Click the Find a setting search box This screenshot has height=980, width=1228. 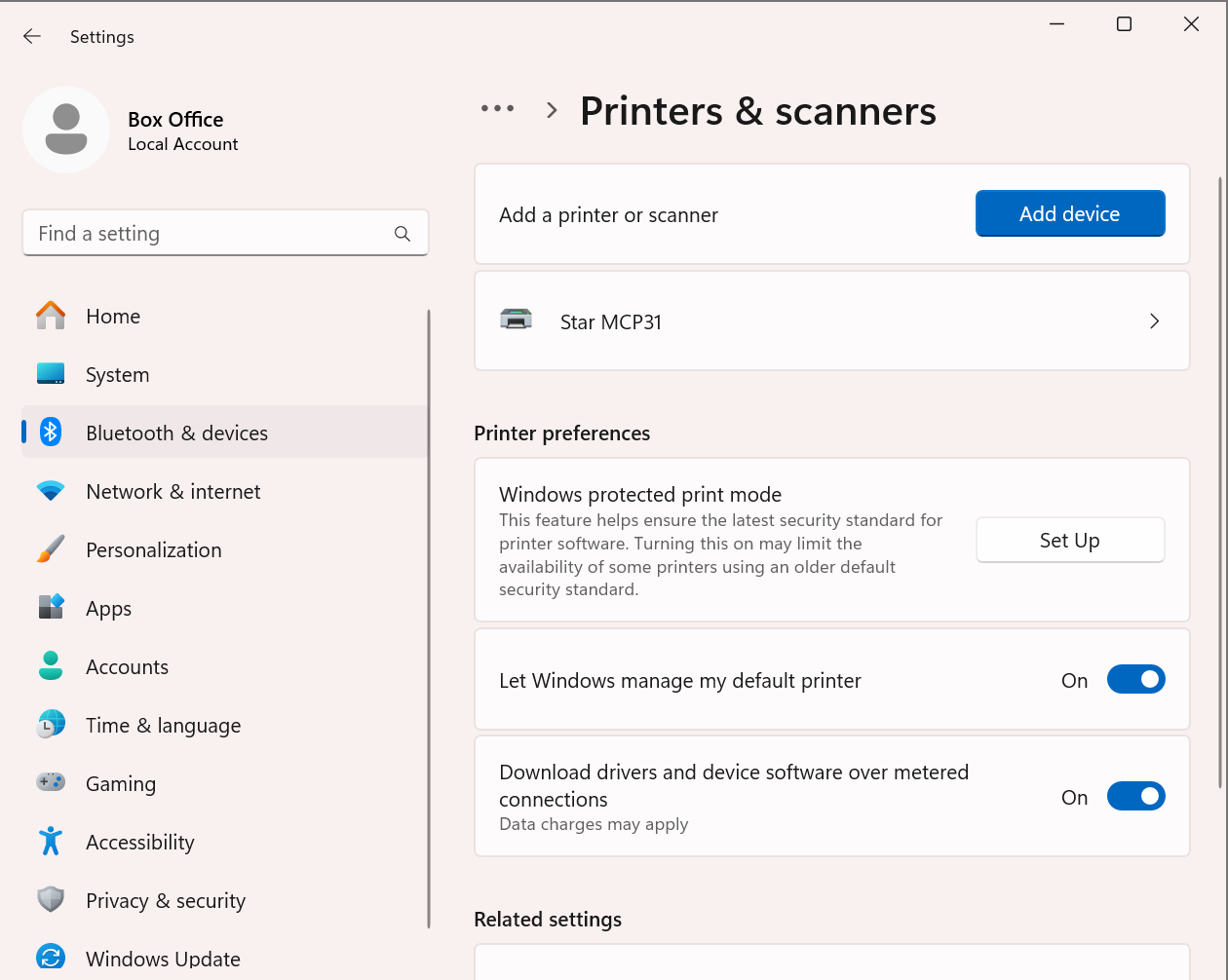coord(225,234)
